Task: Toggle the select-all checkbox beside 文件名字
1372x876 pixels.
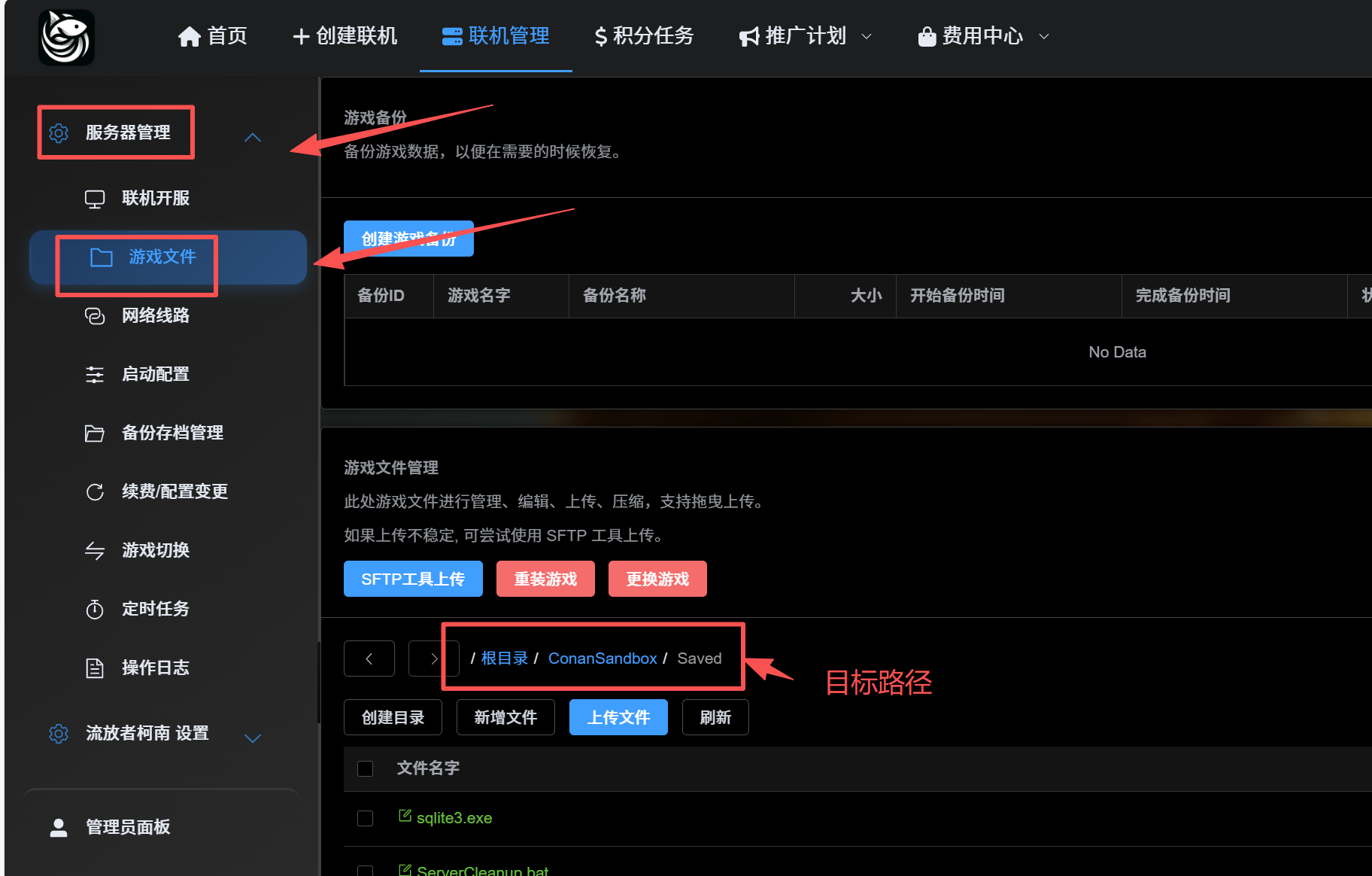Action: pyautogui.click(x=365, y=768)
